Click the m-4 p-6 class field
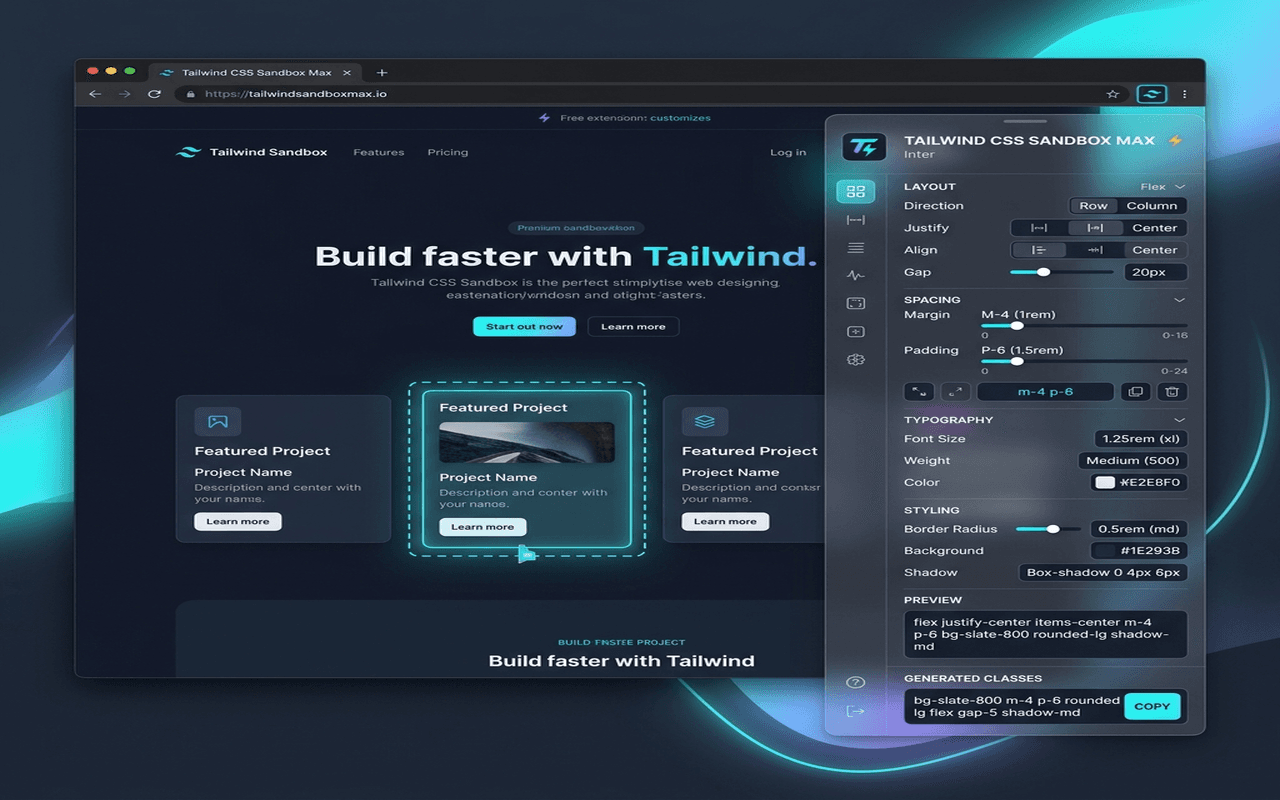Screen dimensions: 1280x800 (1045, 393)
